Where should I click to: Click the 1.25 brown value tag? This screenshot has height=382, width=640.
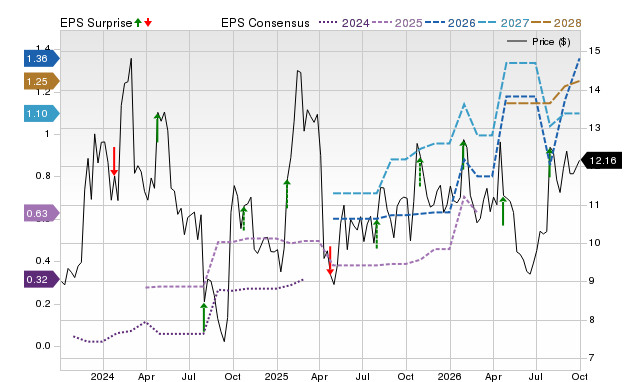pyautogui.click(x=42, y=82)
